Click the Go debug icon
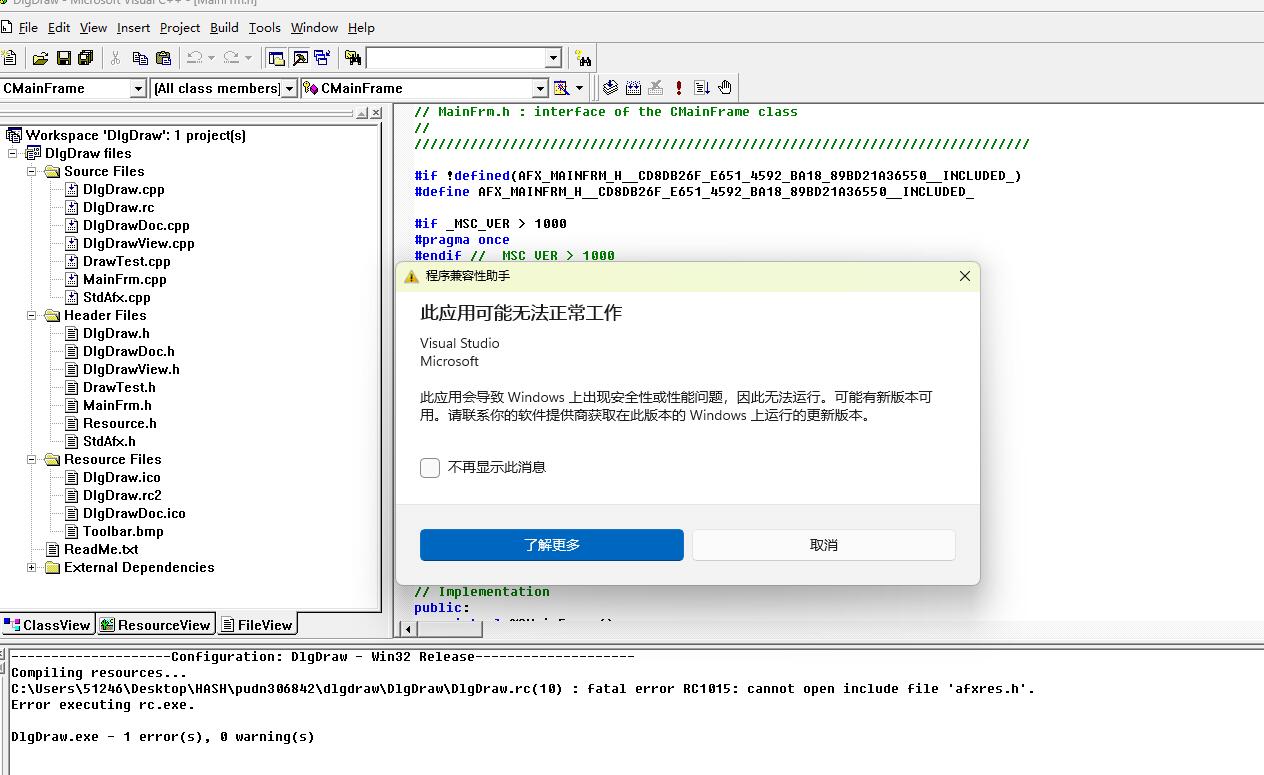The width and height of the screenshot is (1264, 775). 702,88
